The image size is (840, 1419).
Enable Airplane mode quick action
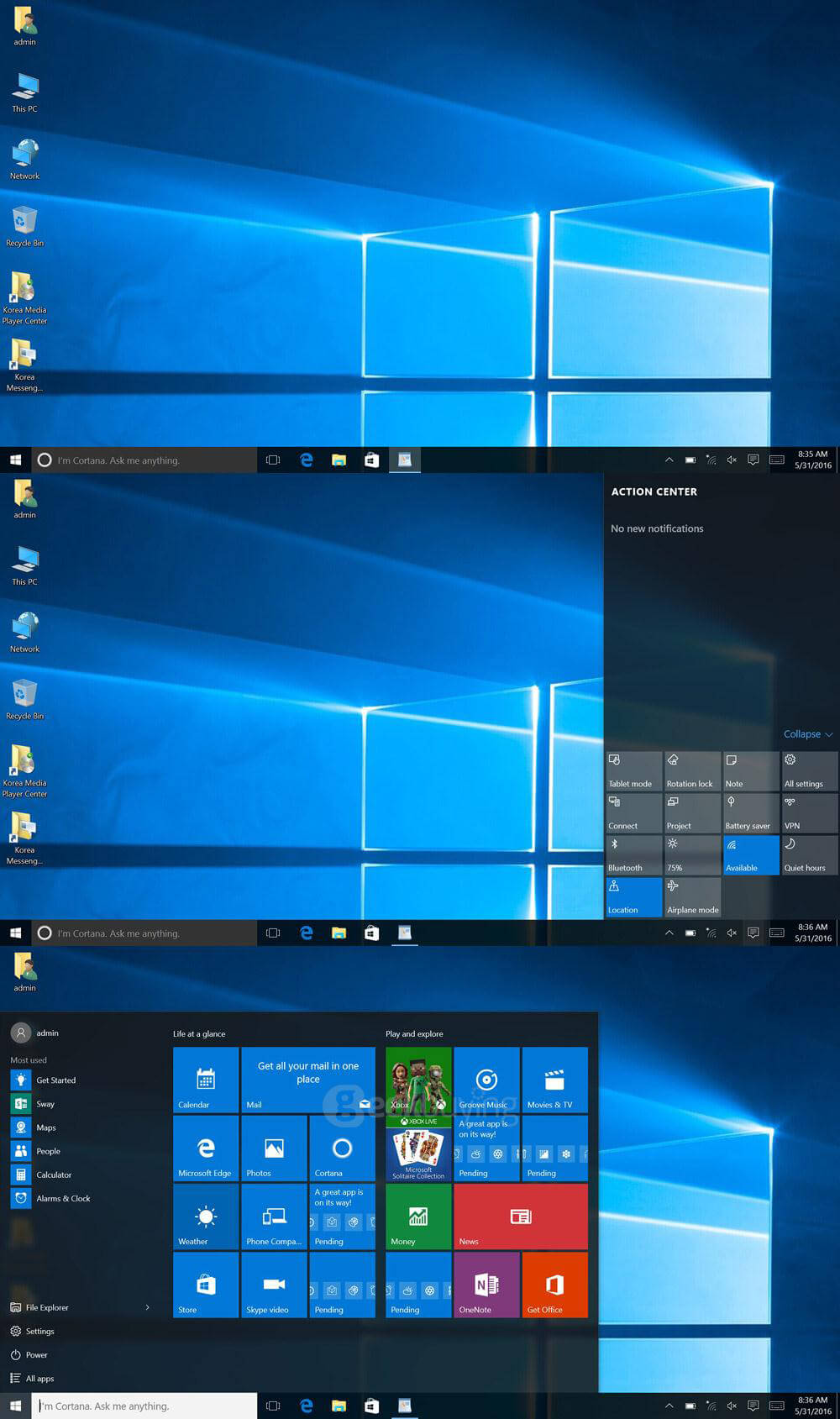click(x=692, y=897)
